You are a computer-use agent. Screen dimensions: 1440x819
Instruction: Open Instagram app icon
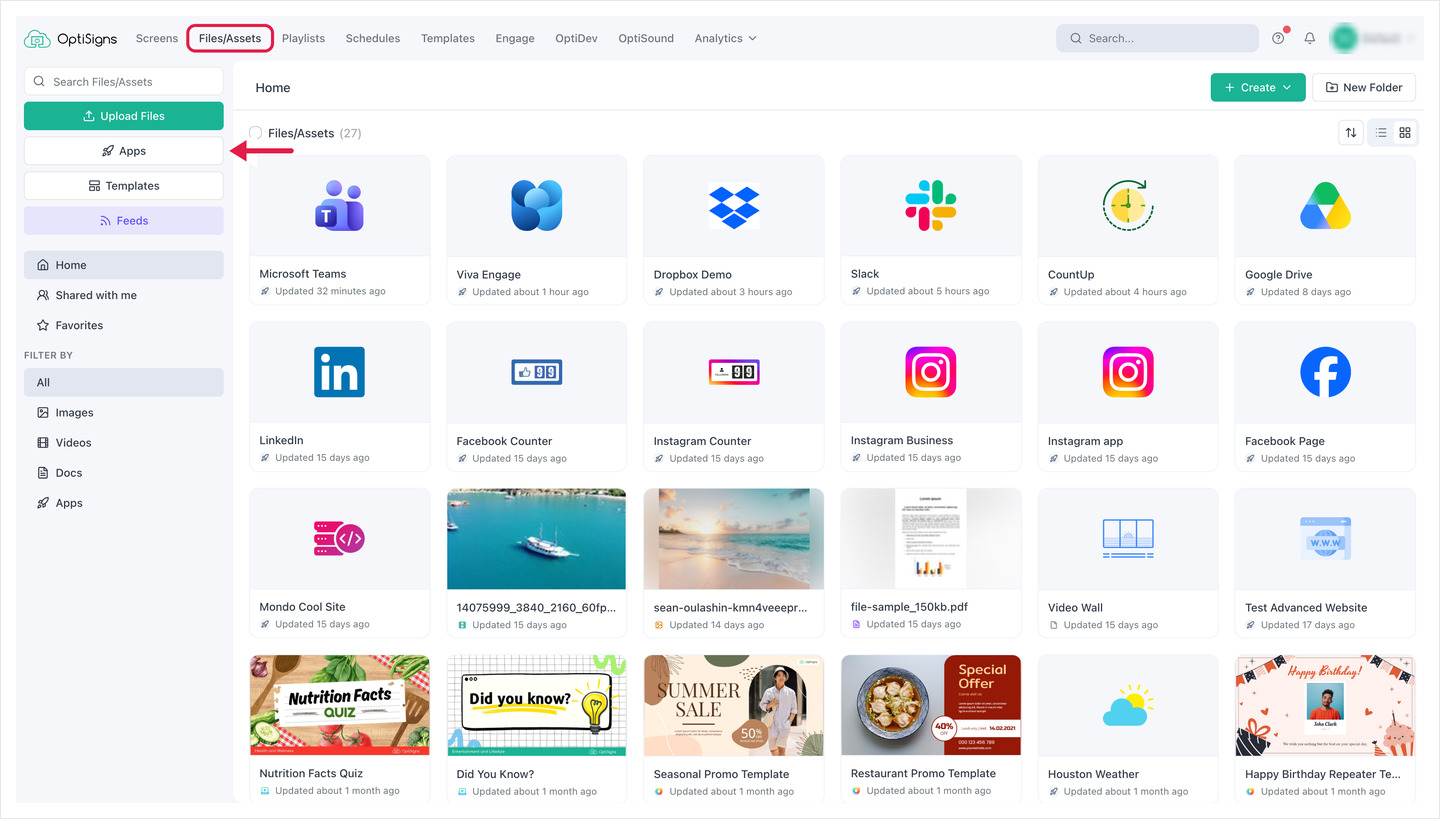[x=1128, y=372]
